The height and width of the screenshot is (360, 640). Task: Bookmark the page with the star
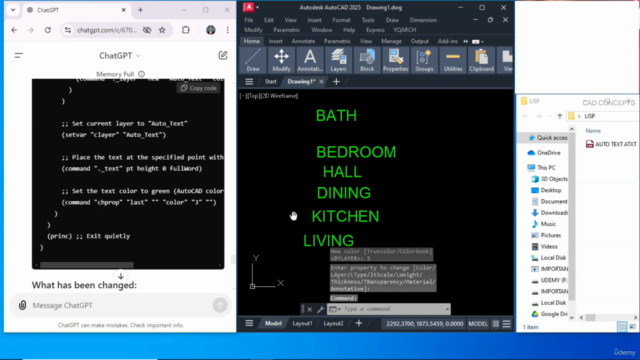162,30
